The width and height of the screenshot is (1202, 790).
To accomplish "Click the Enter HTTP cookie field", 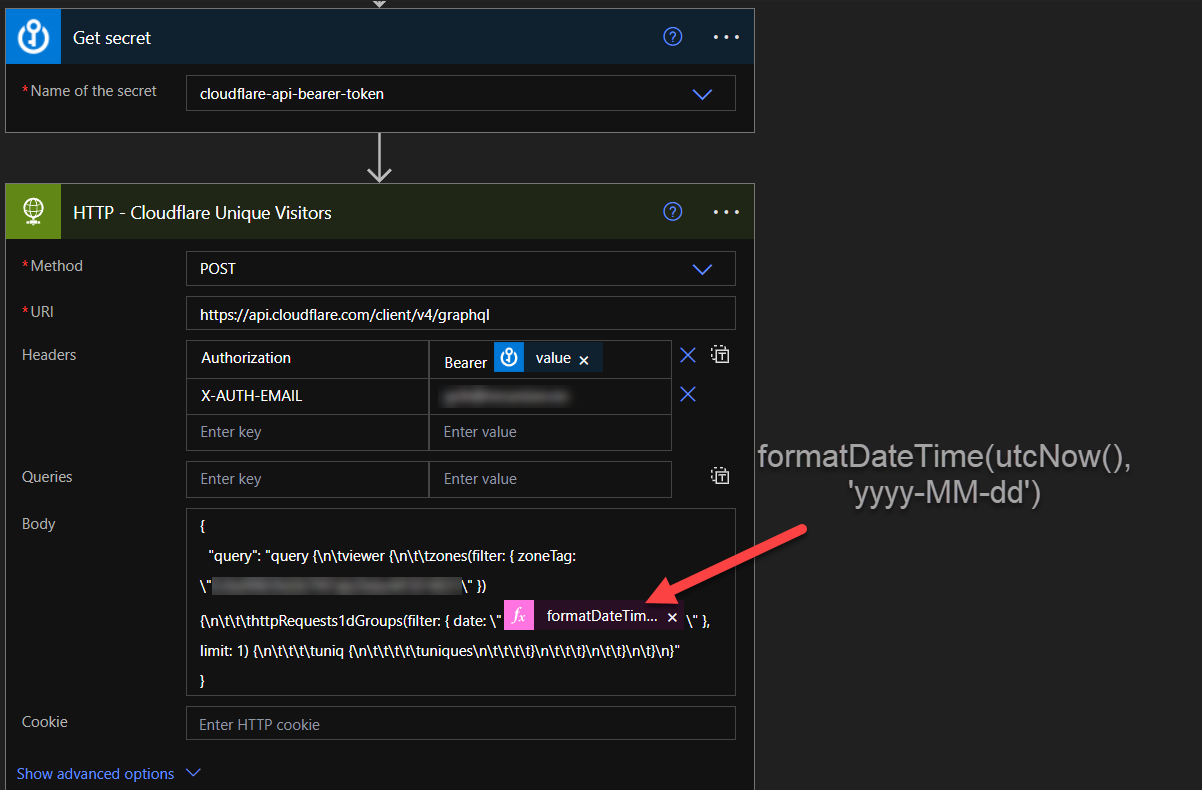I will coord(460,722).
